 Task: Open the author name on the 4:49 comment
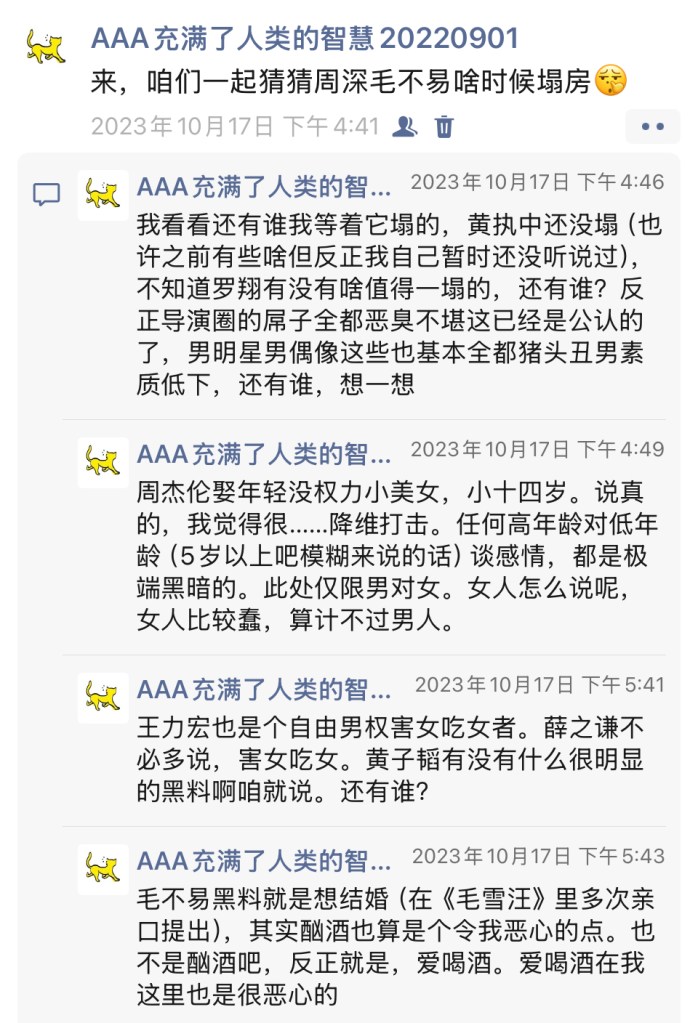pyautogui.click(x=264, y=455)
